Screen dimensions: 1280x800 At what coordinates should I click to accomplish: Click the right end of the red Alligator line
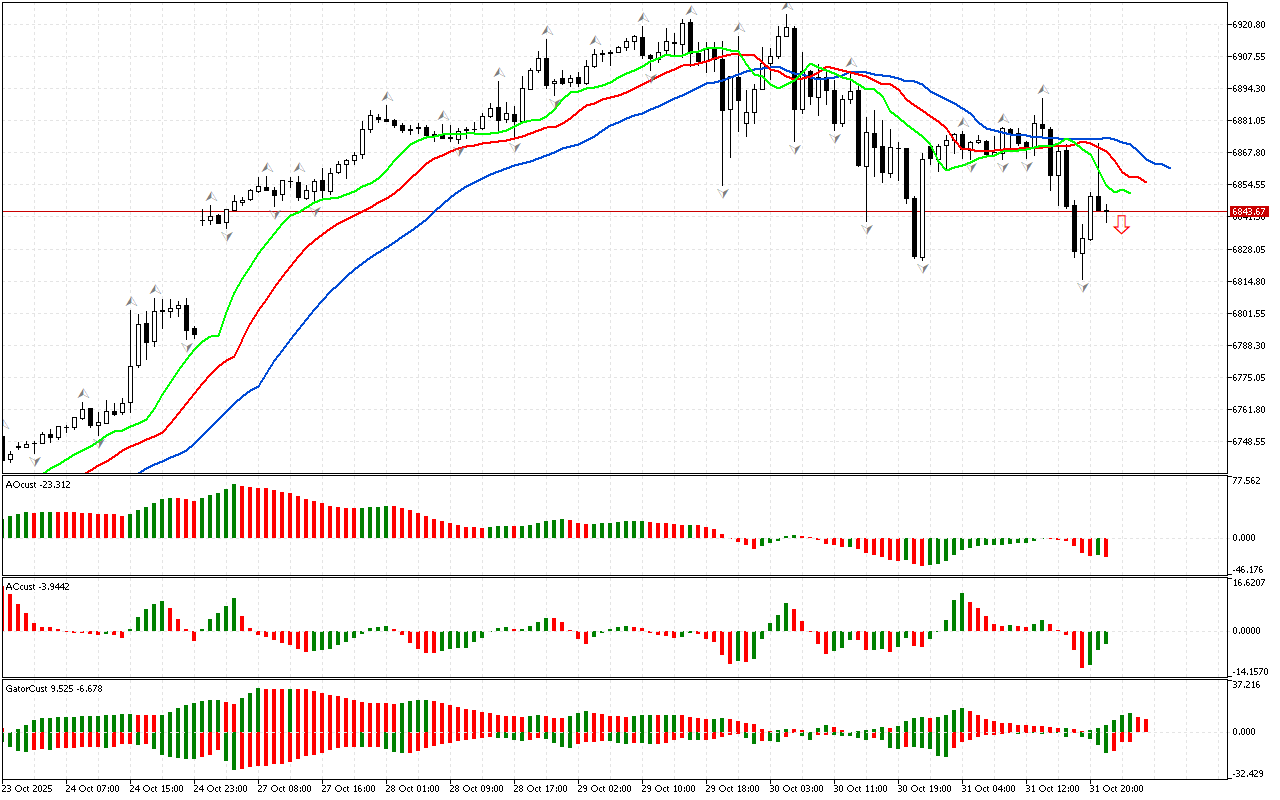[1144, 182]
